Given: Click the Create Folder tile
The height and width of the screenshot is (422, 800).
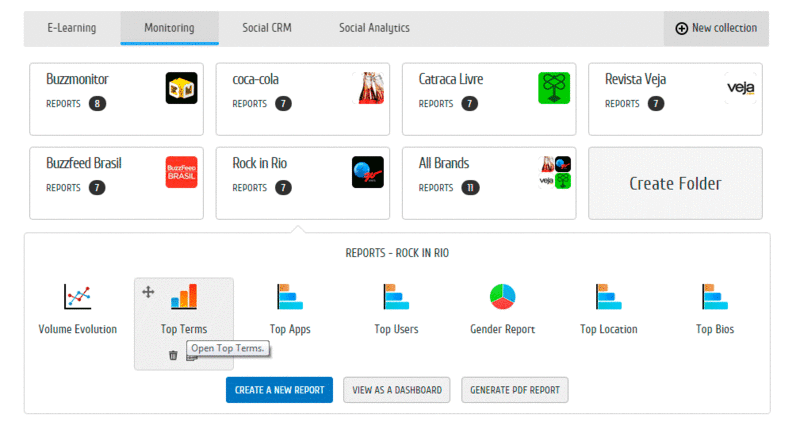Looking at the screenshot, I should (675, 183).
